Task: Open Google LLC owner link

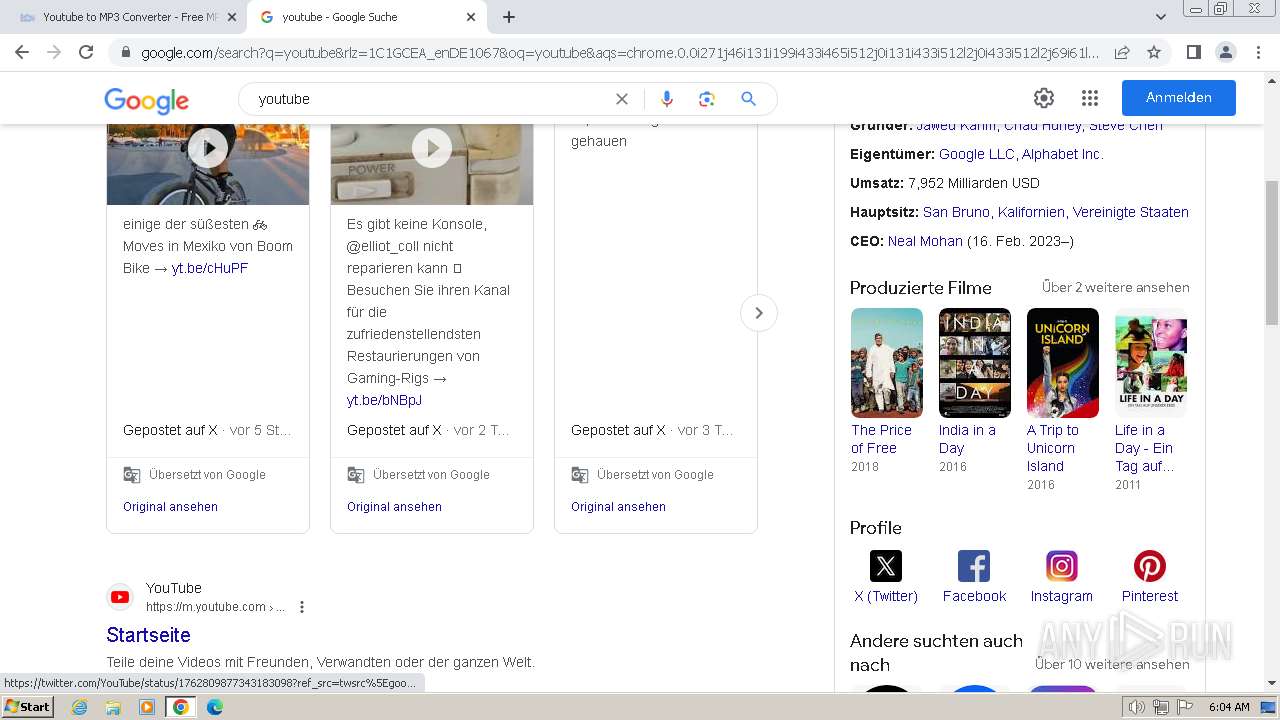Action: (x=976, y=154)
